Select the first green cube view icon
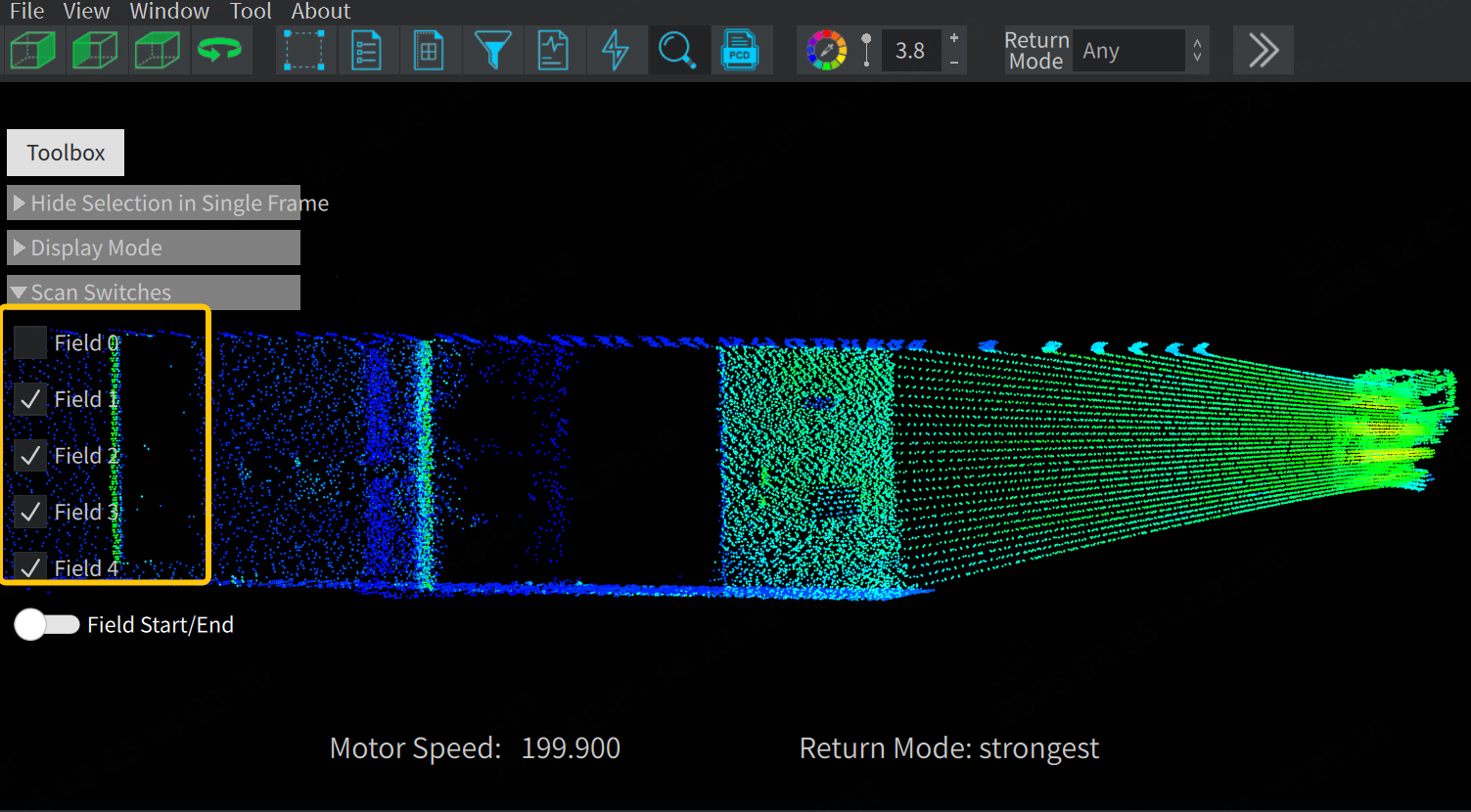The image size is (1471, 812). 32,50
